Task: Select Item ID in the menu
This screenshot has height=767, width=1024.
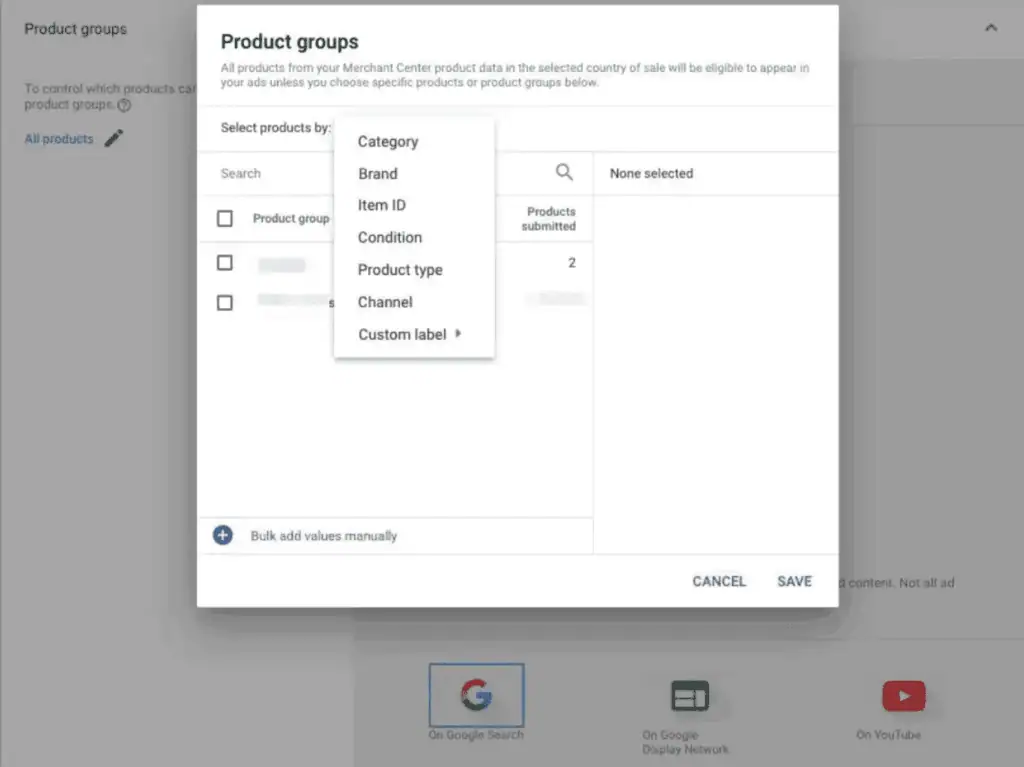Action: tap(382, 205)
